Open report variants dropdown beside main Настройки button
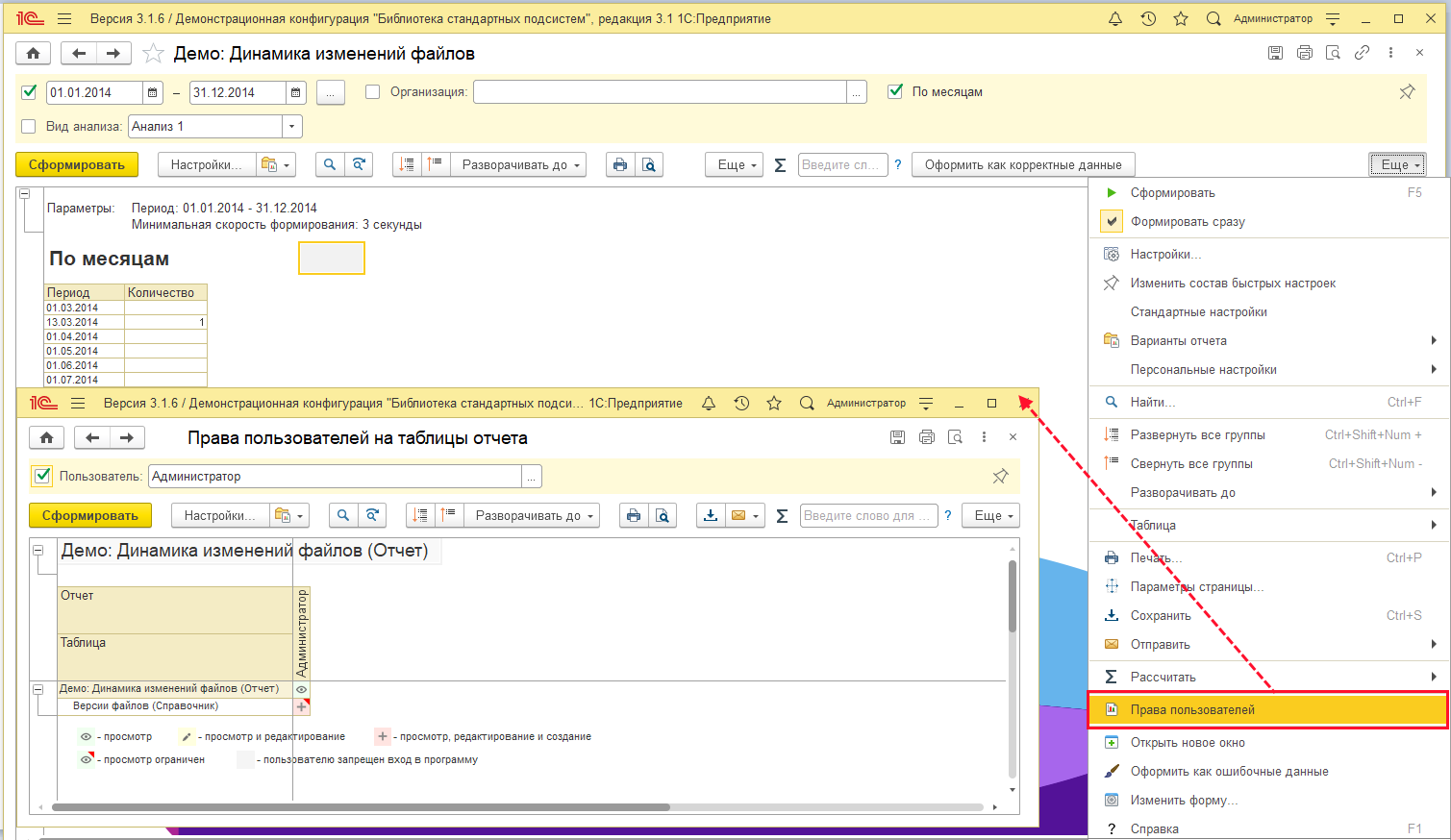 click(276, 164)
